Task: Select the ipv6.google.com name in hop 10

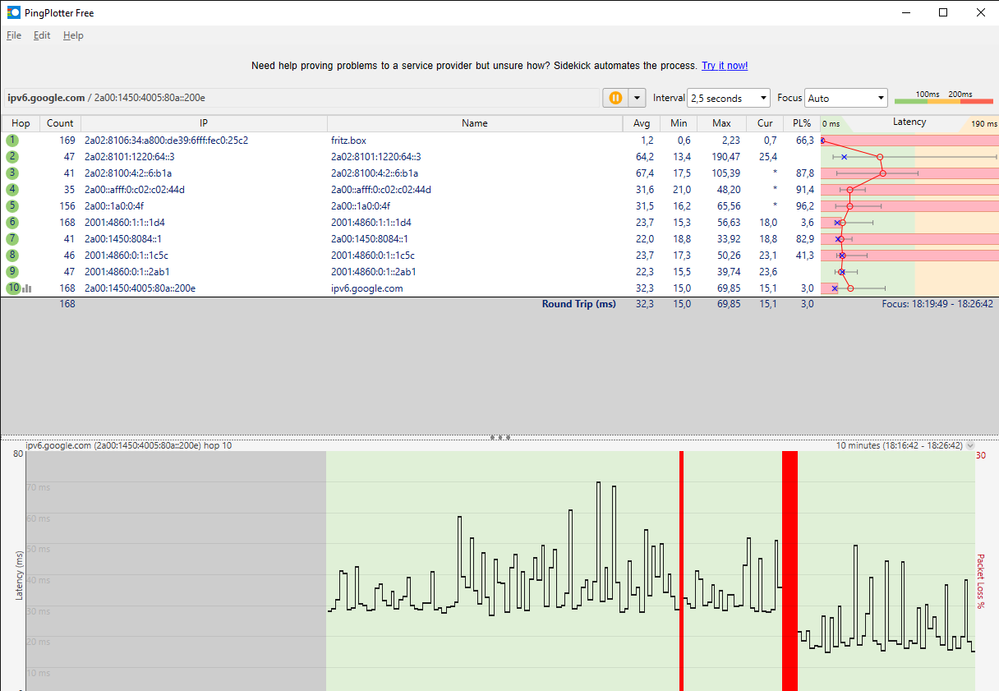Action: coord(367,289)
